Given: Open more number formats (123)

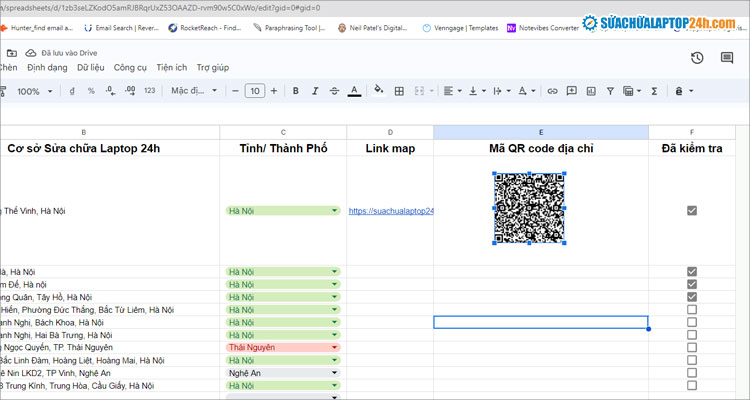Looking at the screenshot, I should coord(150,90).
